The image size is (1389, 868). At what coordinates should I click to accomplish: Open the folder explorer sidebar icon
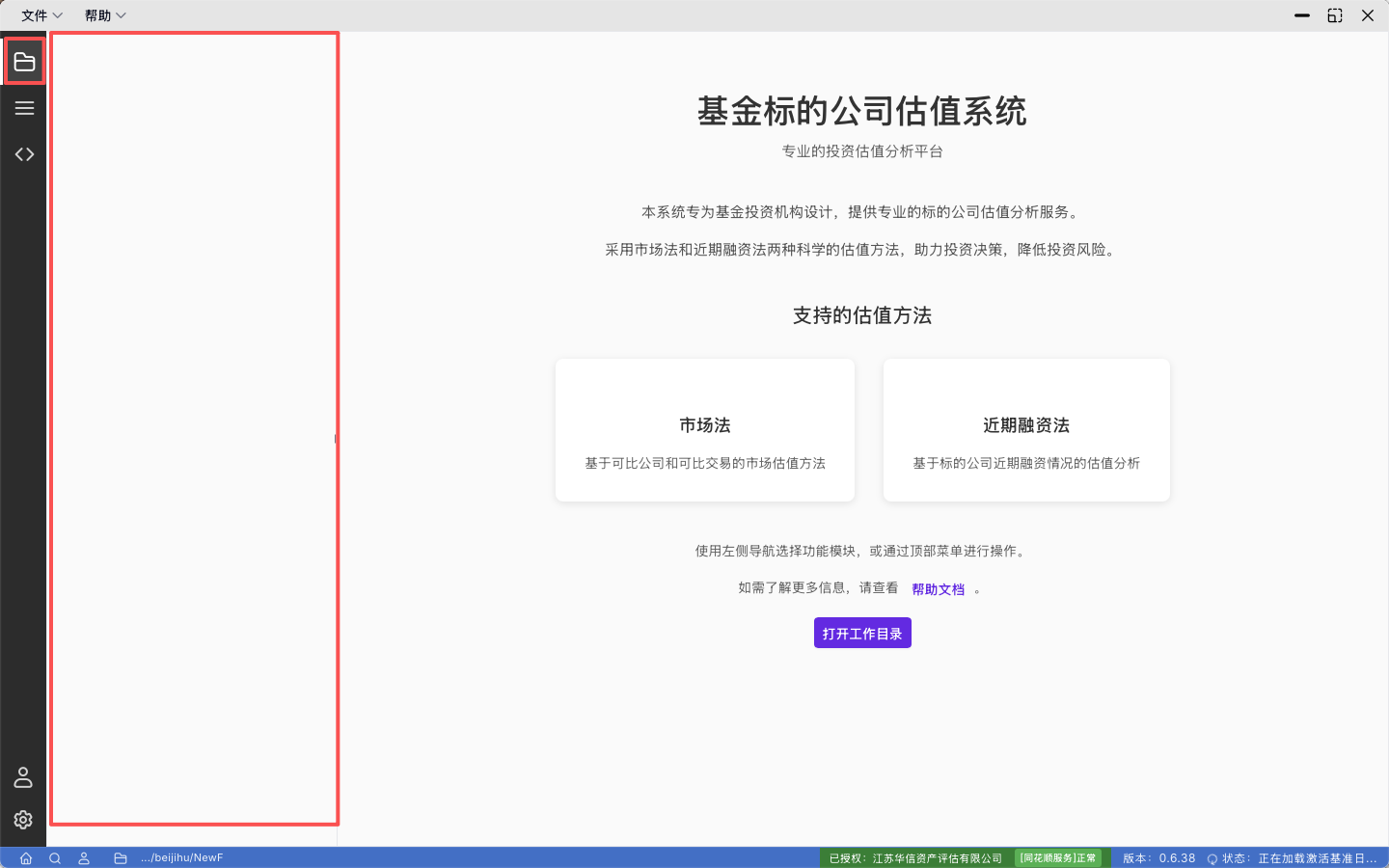coord(24,63)
